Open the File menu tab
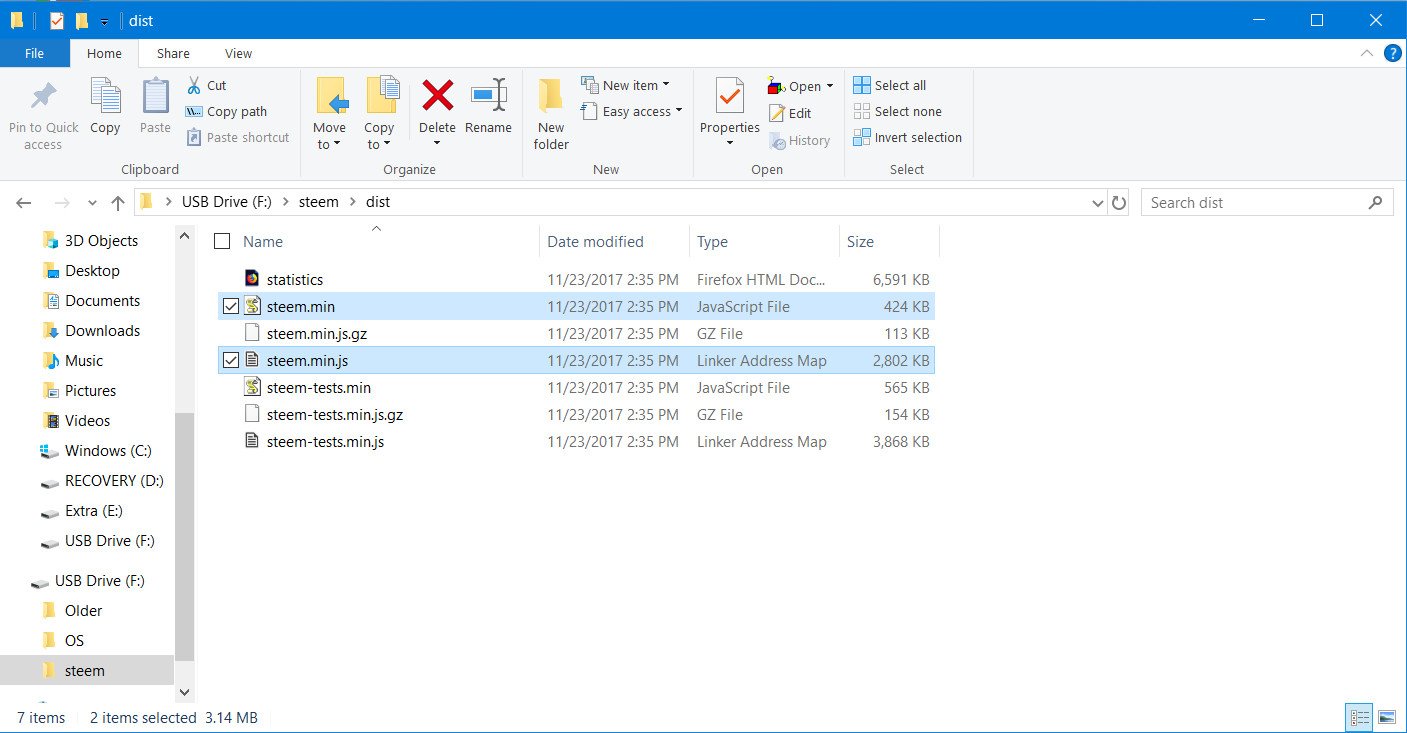 tap(34, 54)
